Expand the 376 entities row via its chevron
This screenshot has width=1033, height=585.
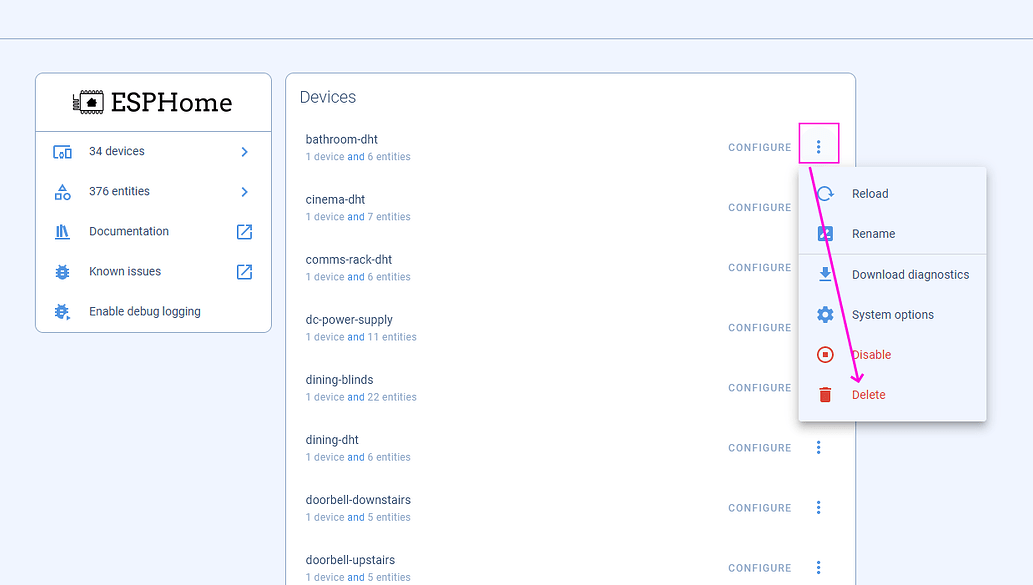243,191
